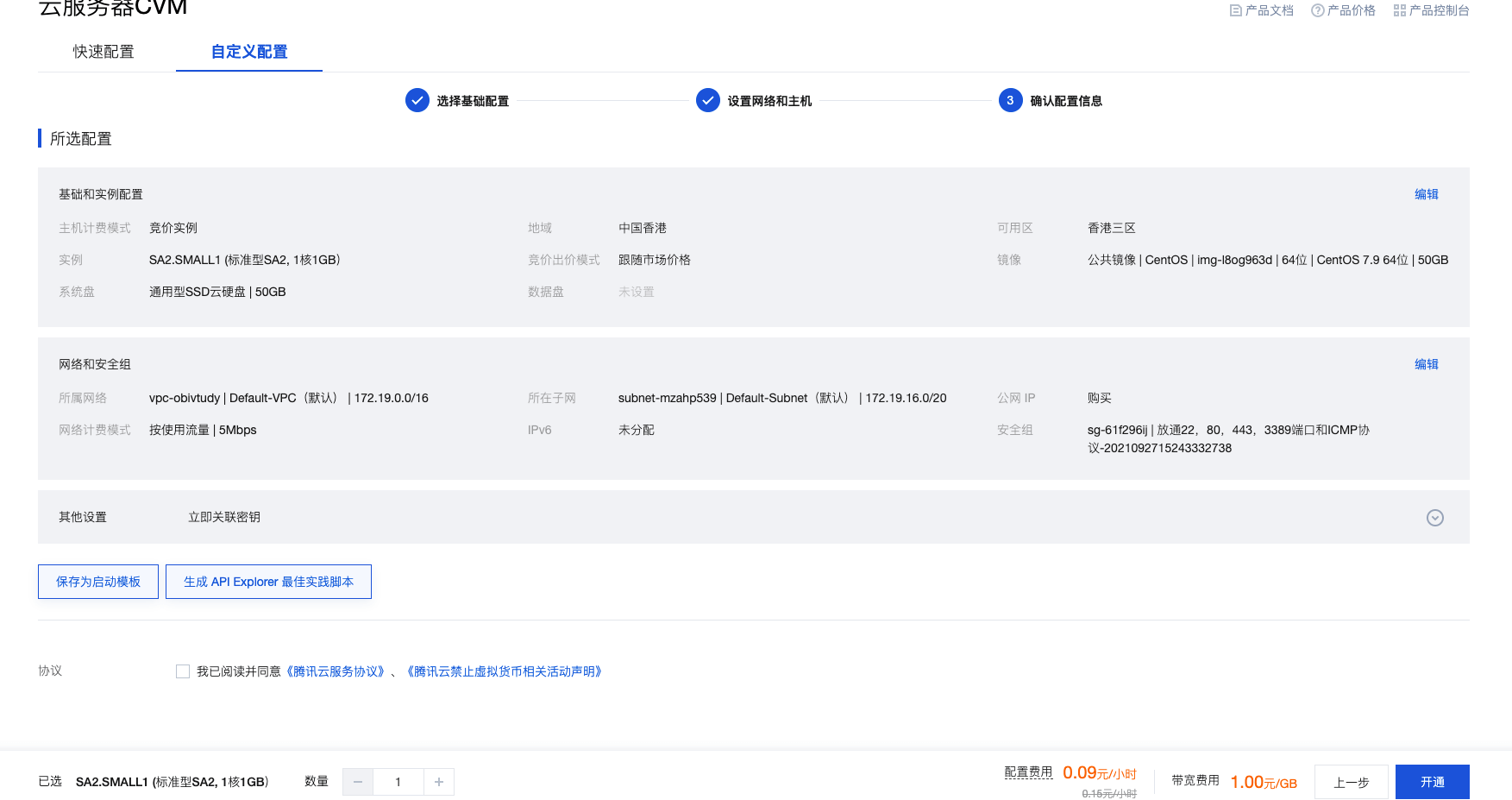Click the SA2.SMALL1 instance value in 基础和实例配置
The image size is (1512, 800).
[x=245, y=260]
